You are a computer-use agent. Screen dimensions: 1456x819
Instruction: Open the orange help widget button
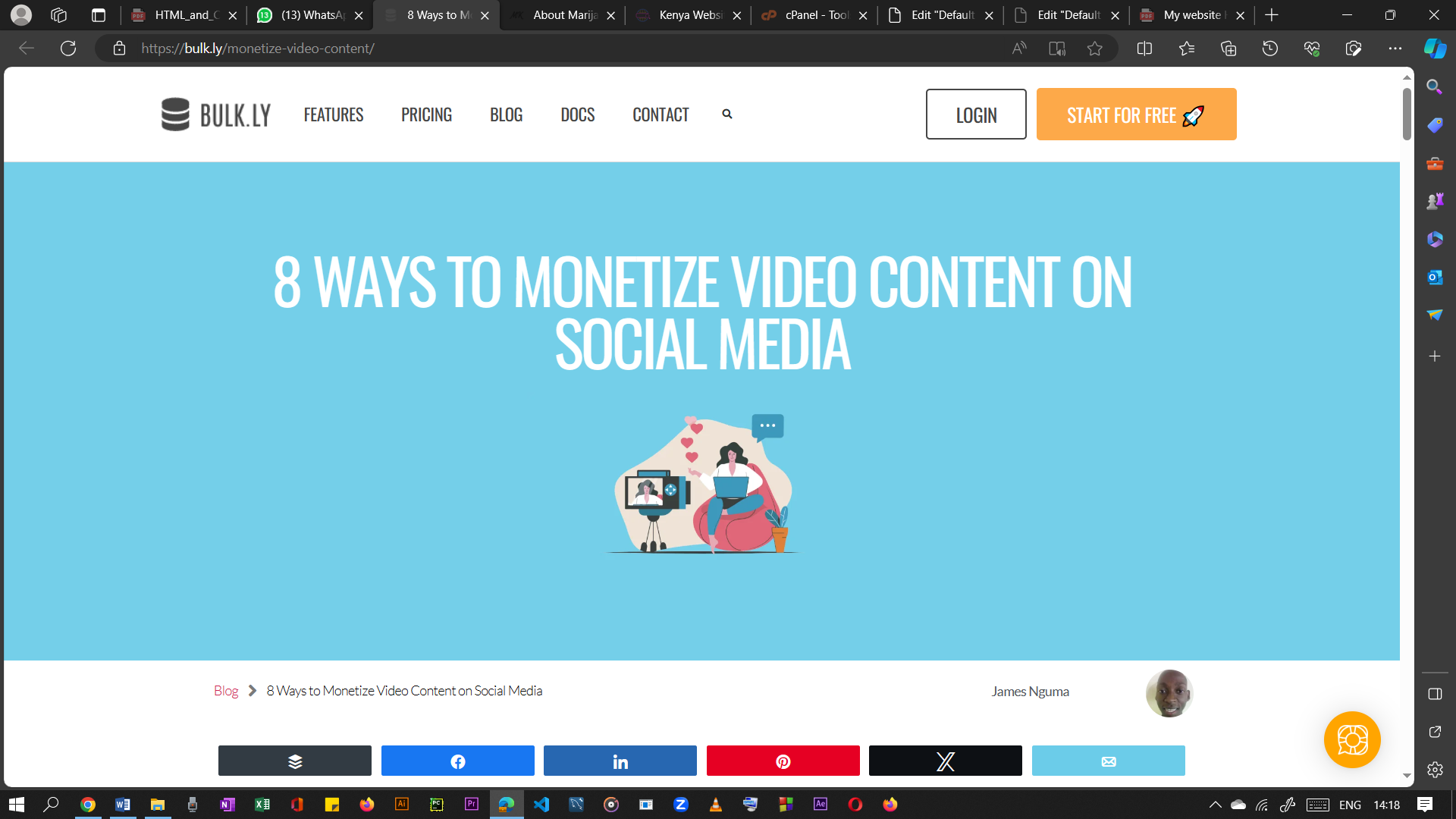(1352, 740)
